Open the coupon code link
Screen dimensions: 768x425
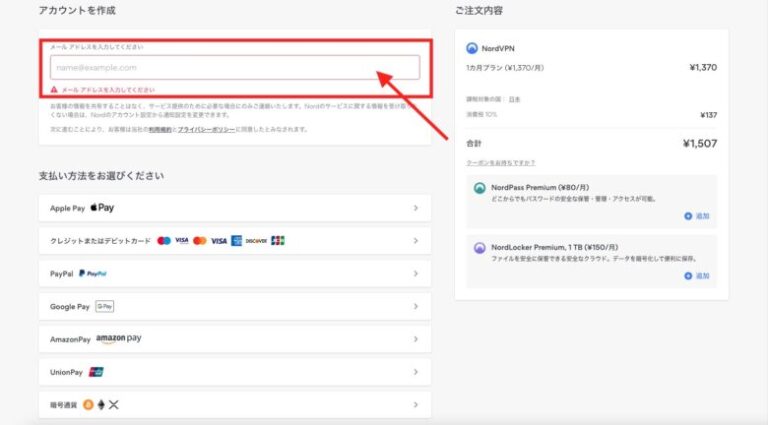click(500, 163)
